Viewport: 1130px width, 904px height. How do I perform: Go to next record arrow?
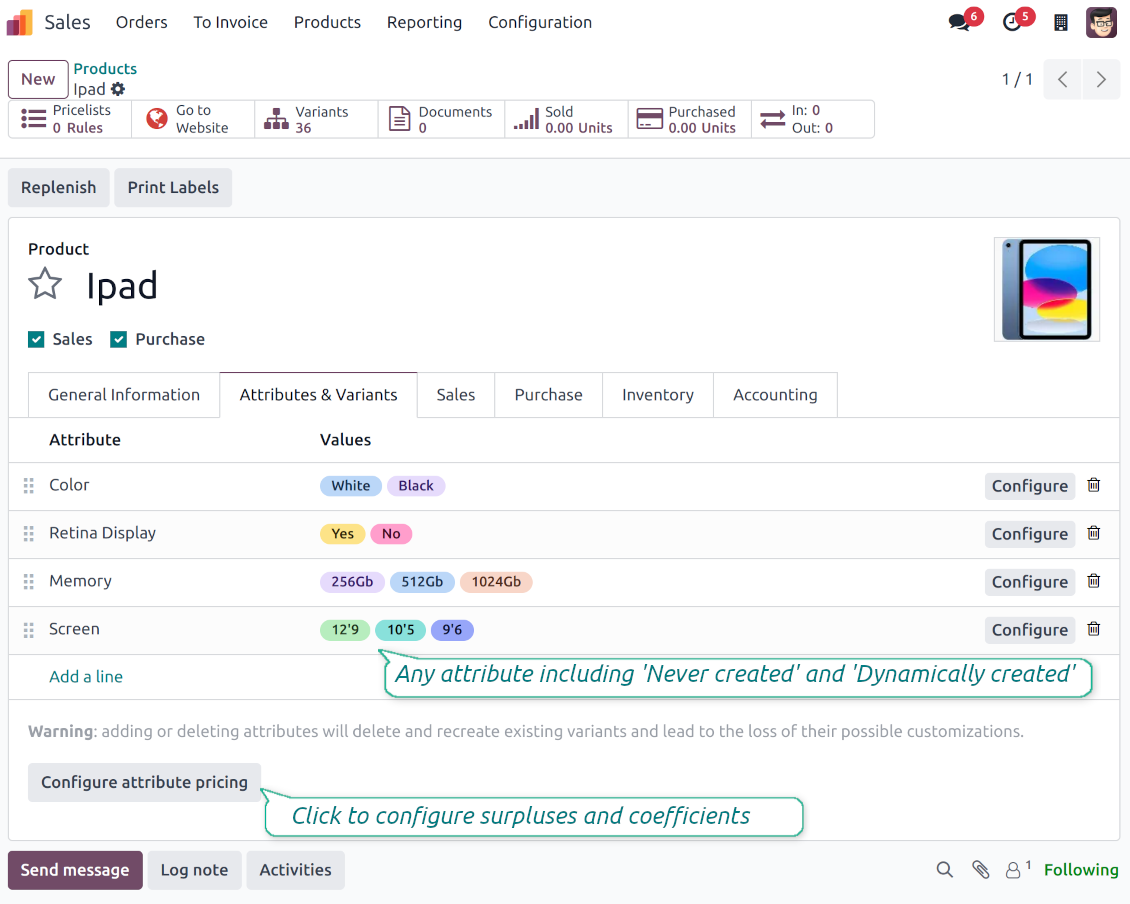pos(1100,79)
